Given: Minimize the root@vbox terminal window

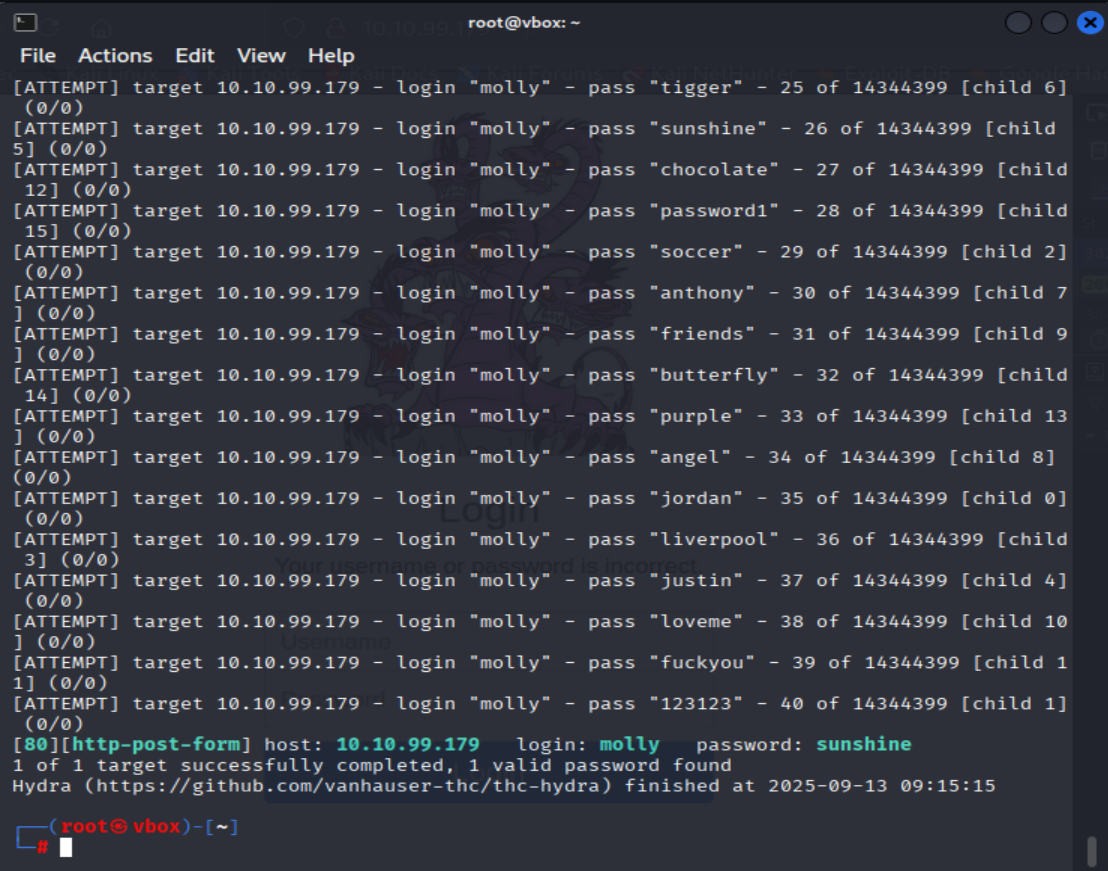Looking at the screenshot, I should tap(1019, 23).
